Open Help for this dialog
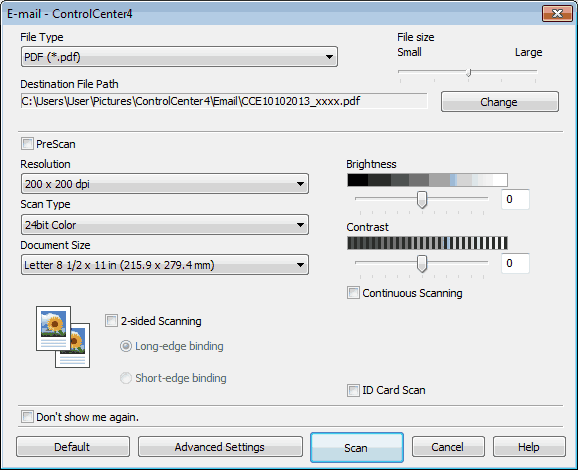Screen dimensions: 578x470 click(529, 447)
